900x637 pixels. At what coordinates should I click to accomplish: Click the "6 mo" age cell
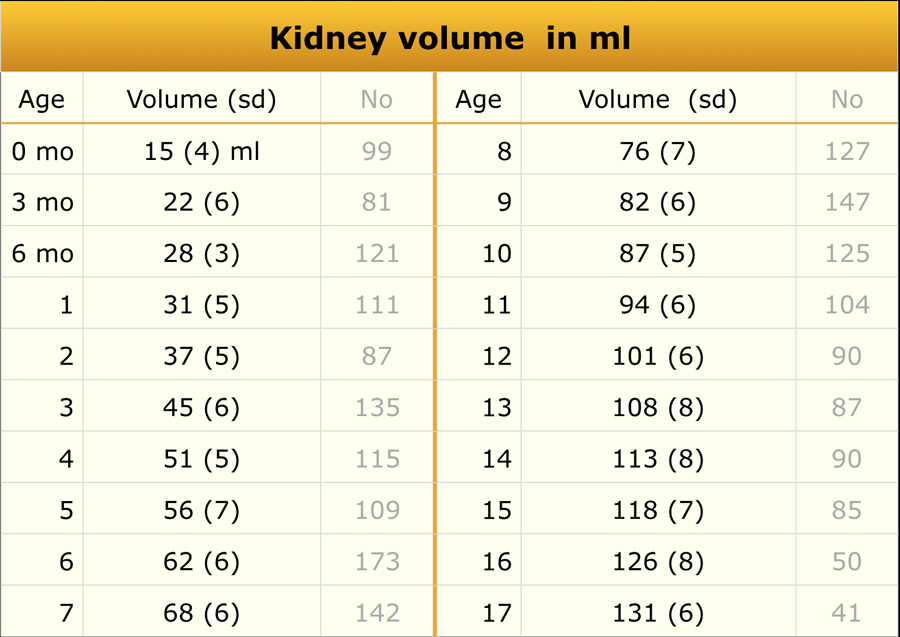pyautogui.click(x=43, y=254)
